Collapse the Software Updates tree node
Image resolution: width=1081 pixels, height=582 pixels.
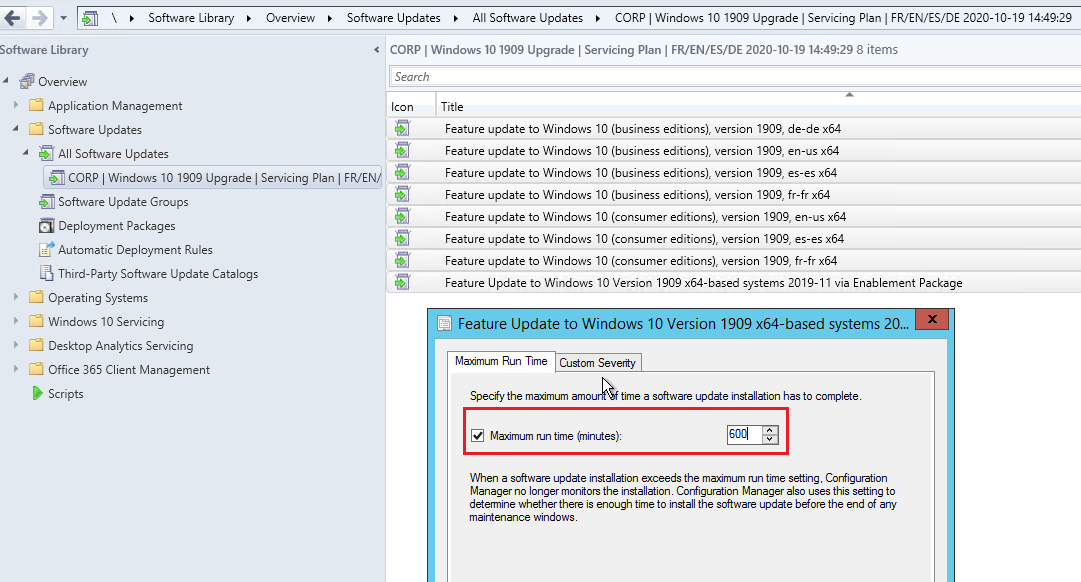coord(16,129)
